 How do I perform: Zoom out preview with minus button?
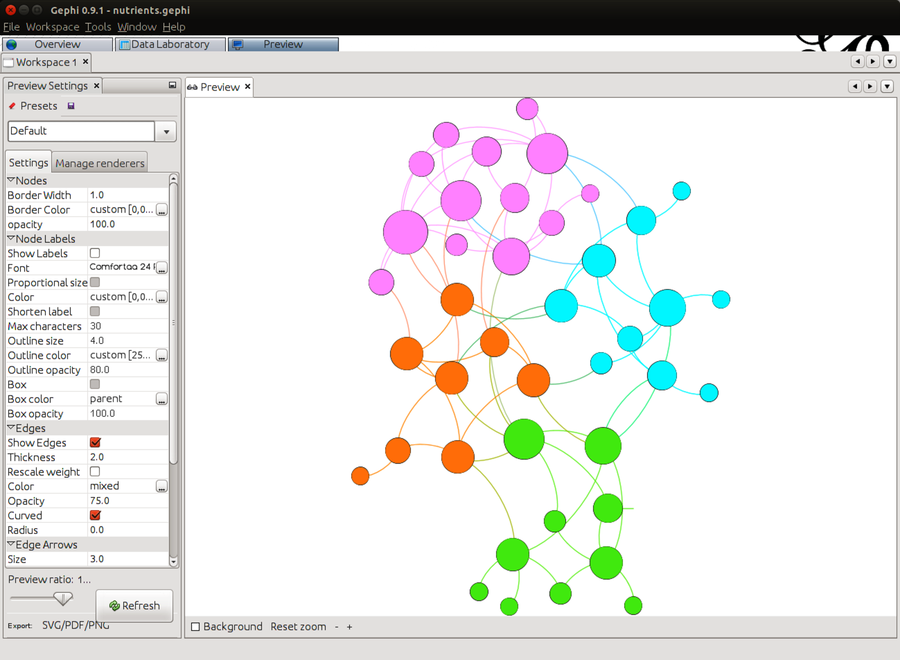[x=337, y=627]
